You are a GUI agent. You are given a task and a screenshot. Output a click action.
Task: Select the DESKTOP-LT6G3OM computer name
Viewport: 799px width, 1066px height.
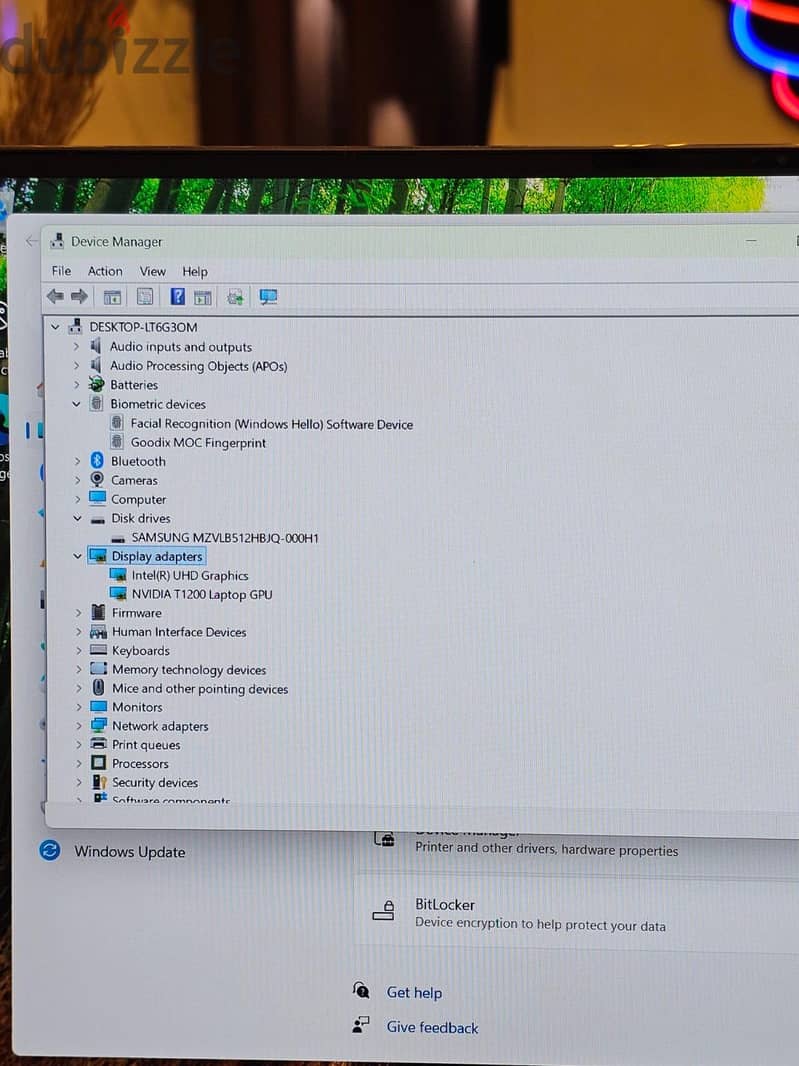(x=143, y=327)
